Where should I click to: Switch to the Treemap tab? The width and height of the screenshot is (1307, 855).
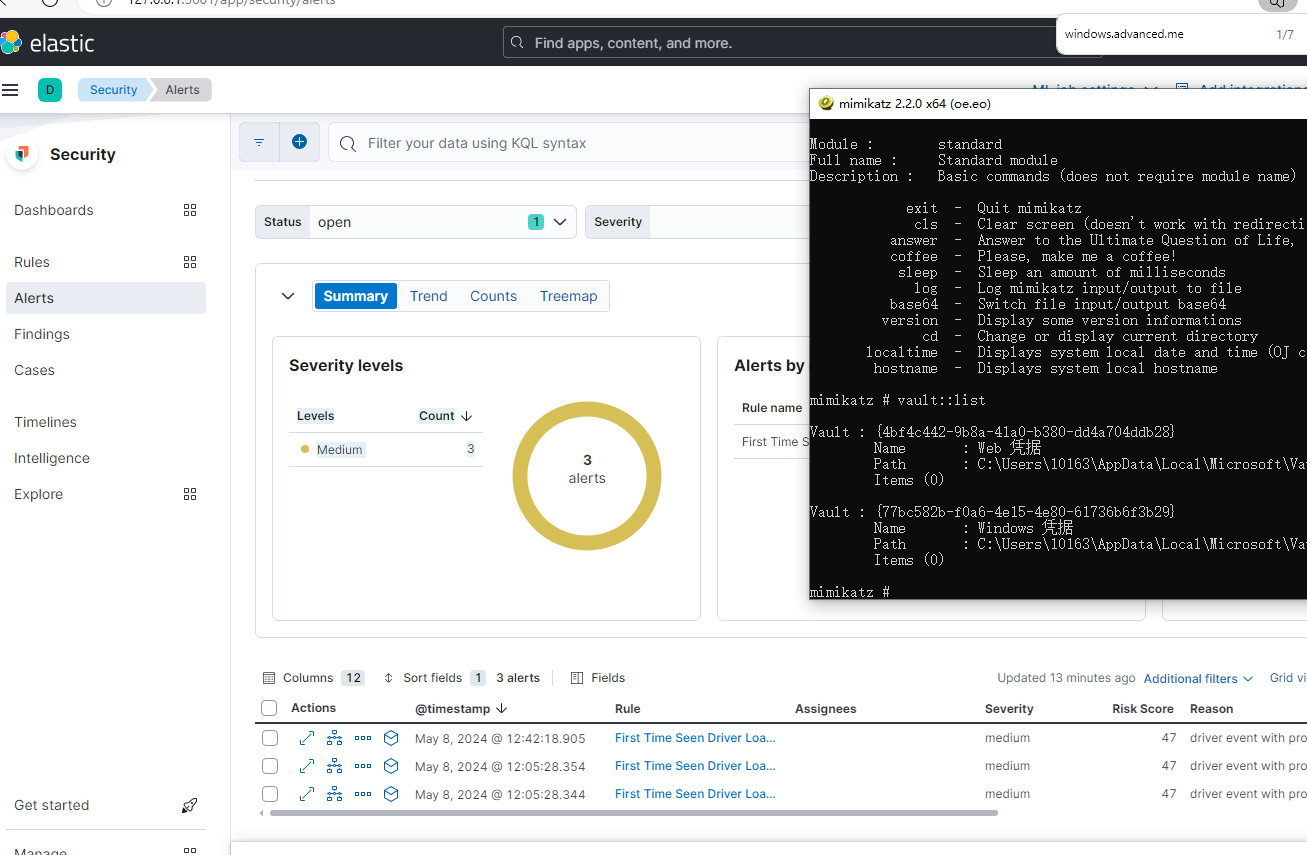(568, 296)
